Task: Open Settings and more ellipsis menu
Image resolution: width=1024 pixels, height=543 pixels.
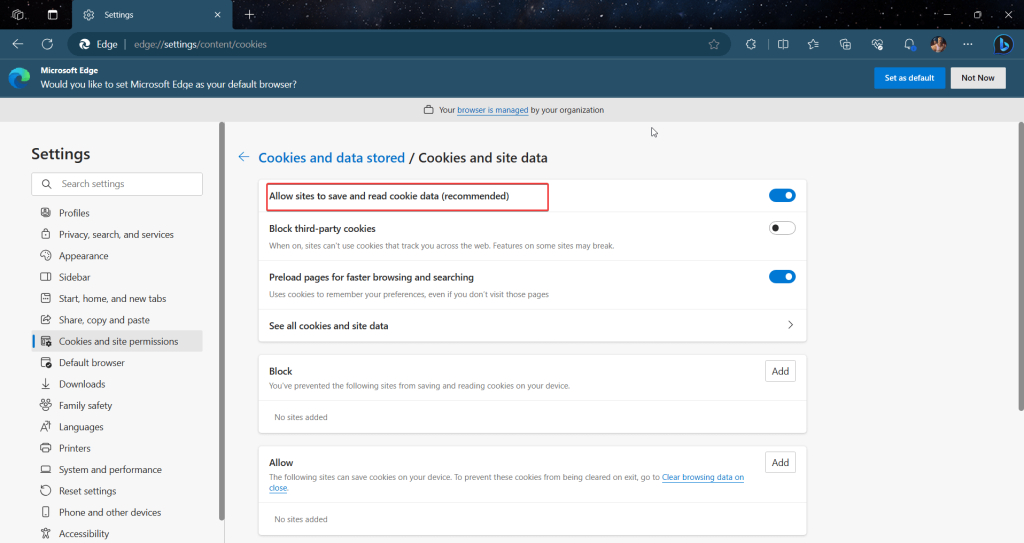Action: (x=968, y=44)
